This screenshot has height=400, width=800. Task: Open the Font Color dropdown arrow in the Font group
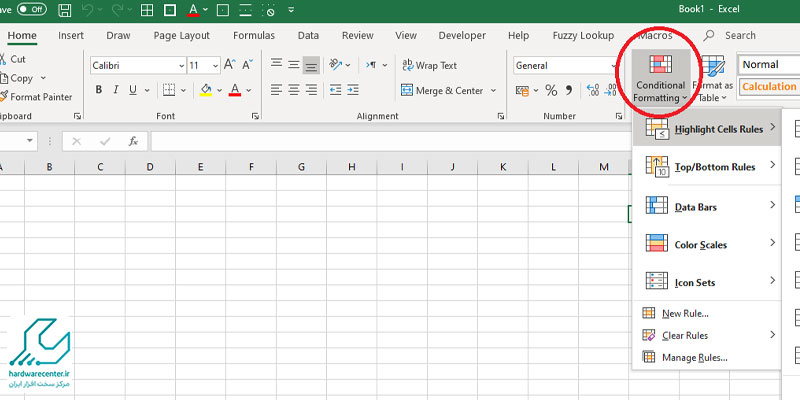click(248, 91)
